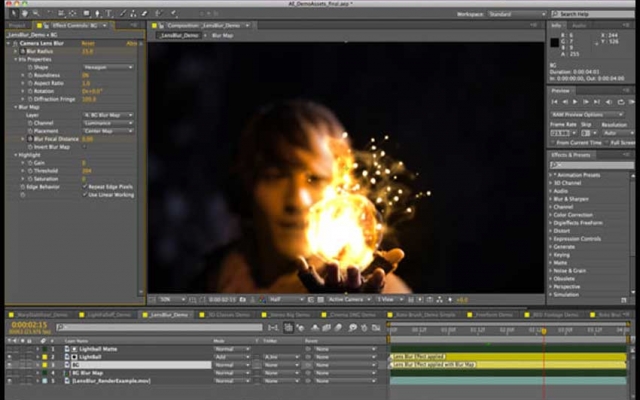Click the brainstorm timeline icon
The height and width of the screenshot is (400, 640).
(353, 327)
